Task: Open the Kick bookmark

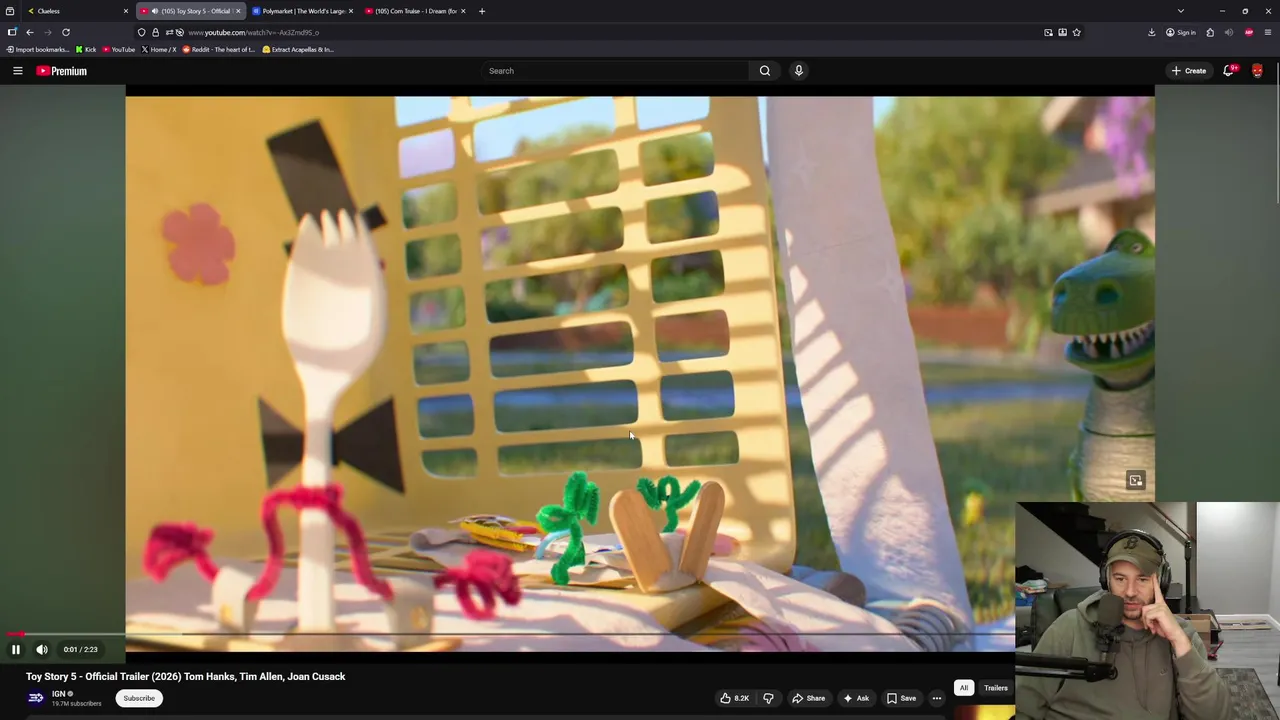Action: point(86,49)
